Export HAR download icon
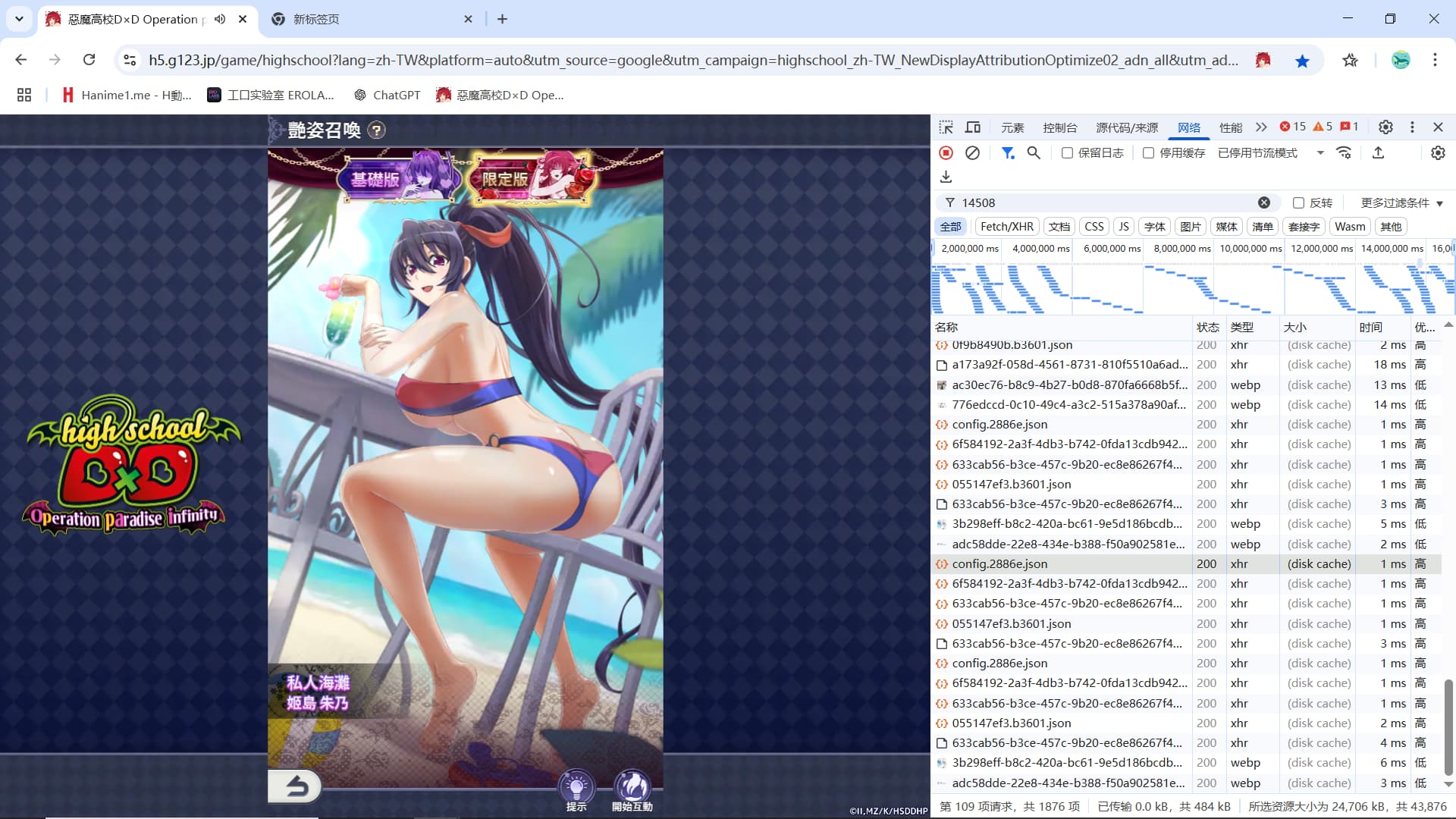This screenshot has height=819, width=1456. point(946,177)
